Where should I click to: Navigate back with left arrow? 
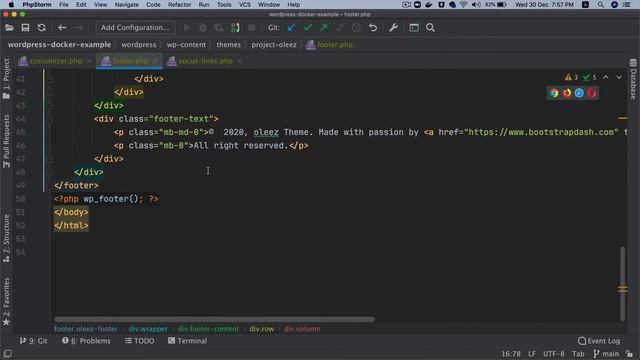62,28
